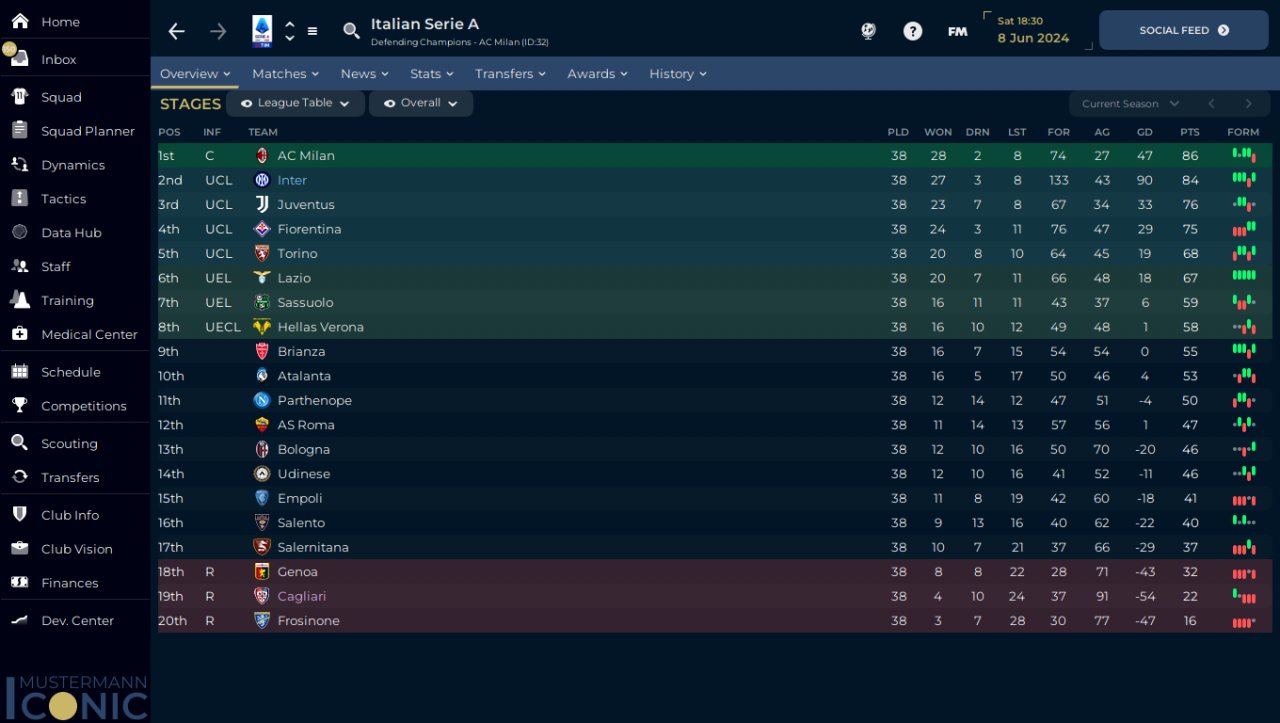Open the Data Hub section

(x=71, y=233)
